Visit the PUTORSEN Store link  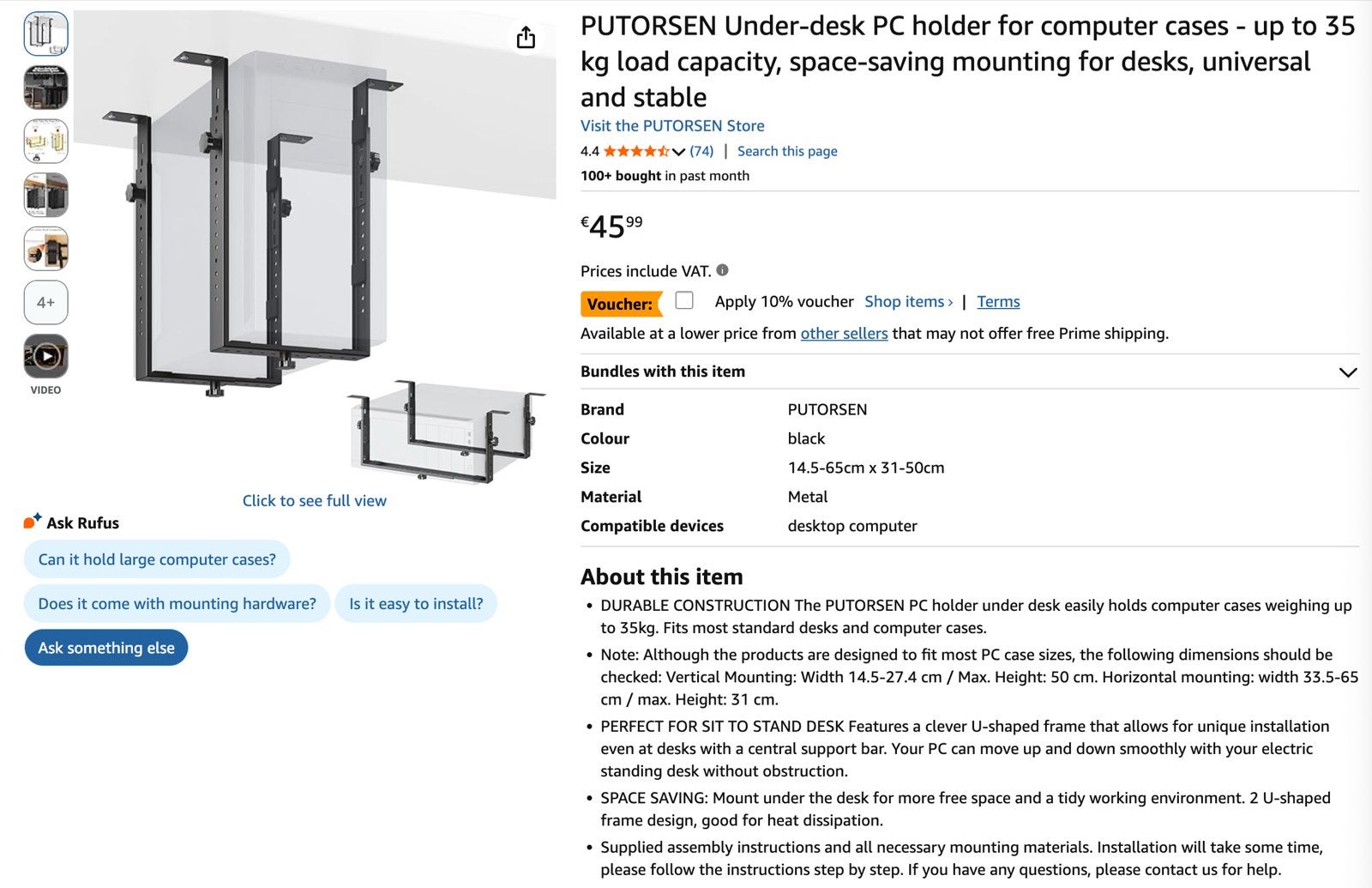pyautogui.click(x=672, y=125)
